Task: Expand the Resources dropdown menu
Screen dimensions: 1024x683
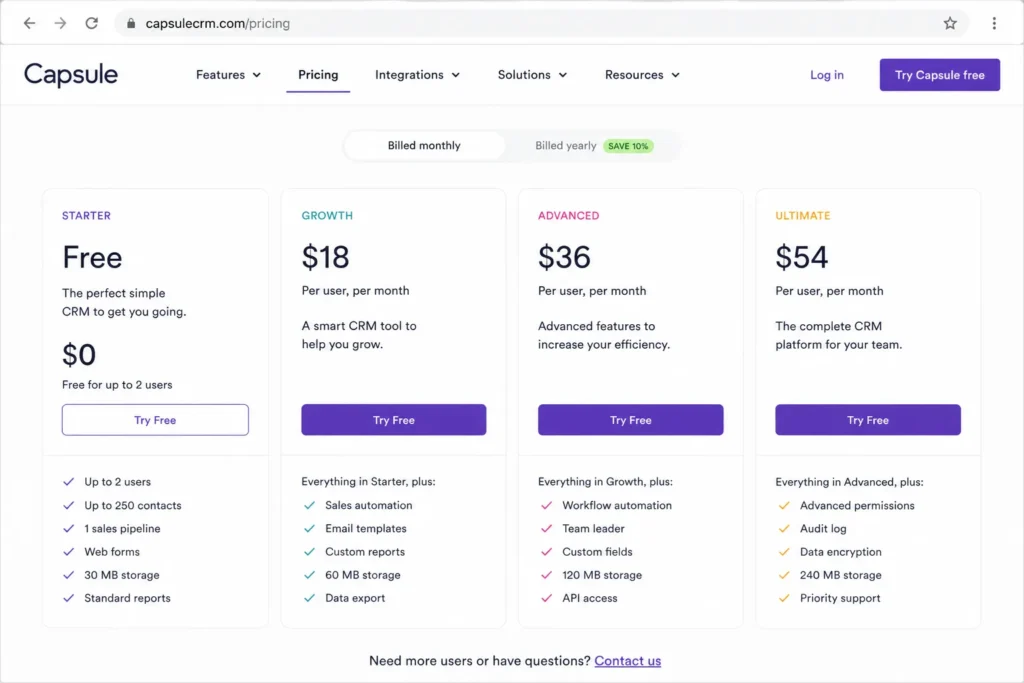Action: pos(642,75)
